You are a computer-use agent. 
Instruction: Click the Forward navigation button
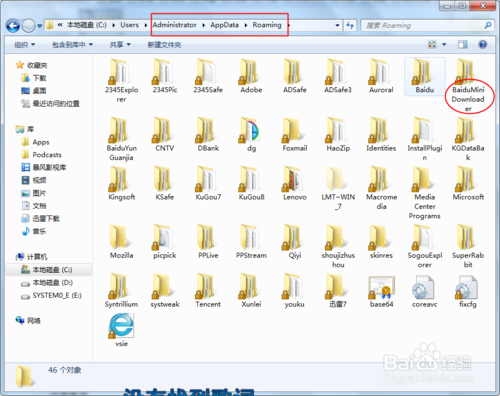[28, 25]
